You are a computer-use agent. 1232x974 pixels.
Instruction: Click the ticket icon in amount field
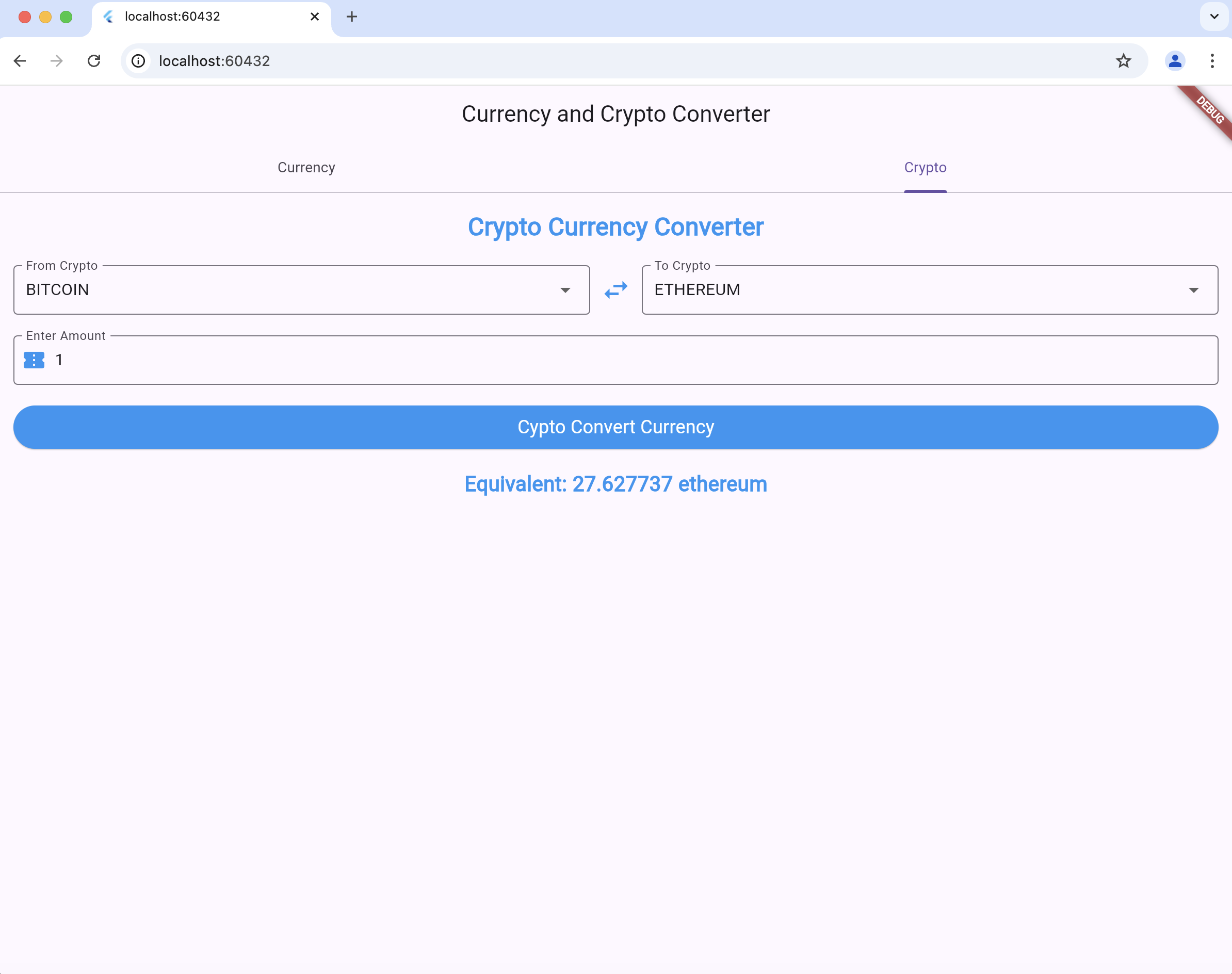pyautogui.click(x=34, y=360)
